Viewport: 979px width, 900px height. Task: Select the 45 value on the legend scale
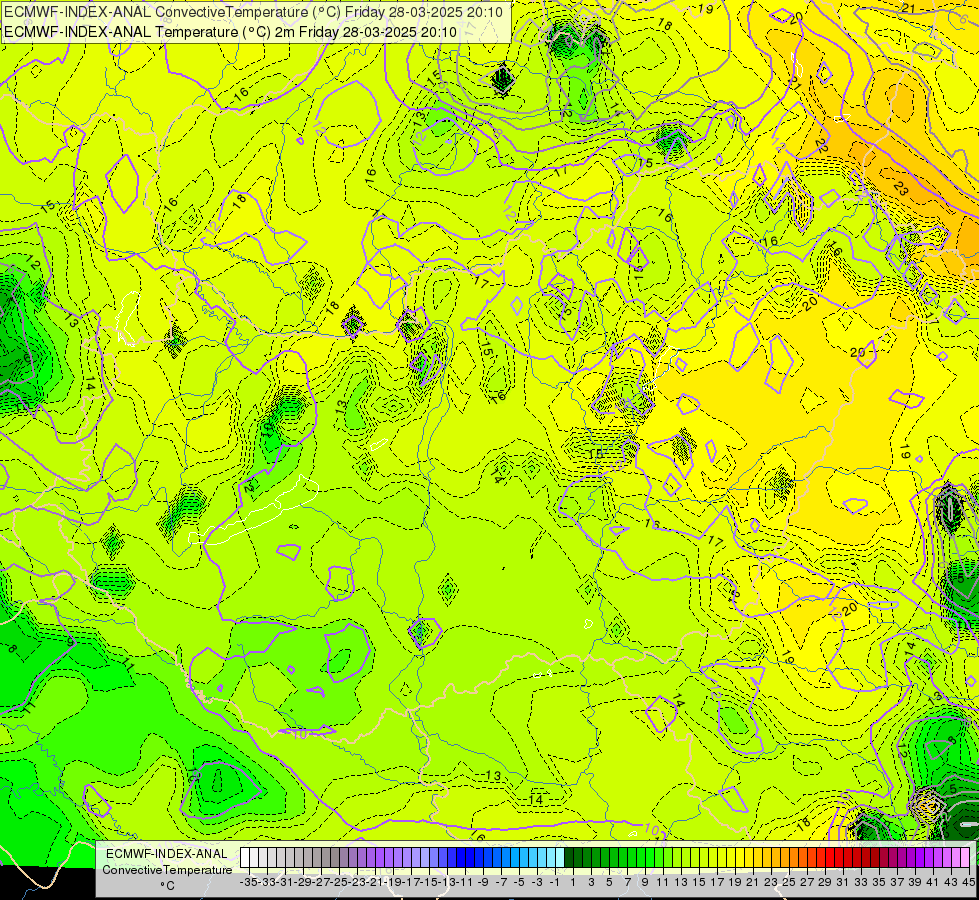tap(968, 882)
